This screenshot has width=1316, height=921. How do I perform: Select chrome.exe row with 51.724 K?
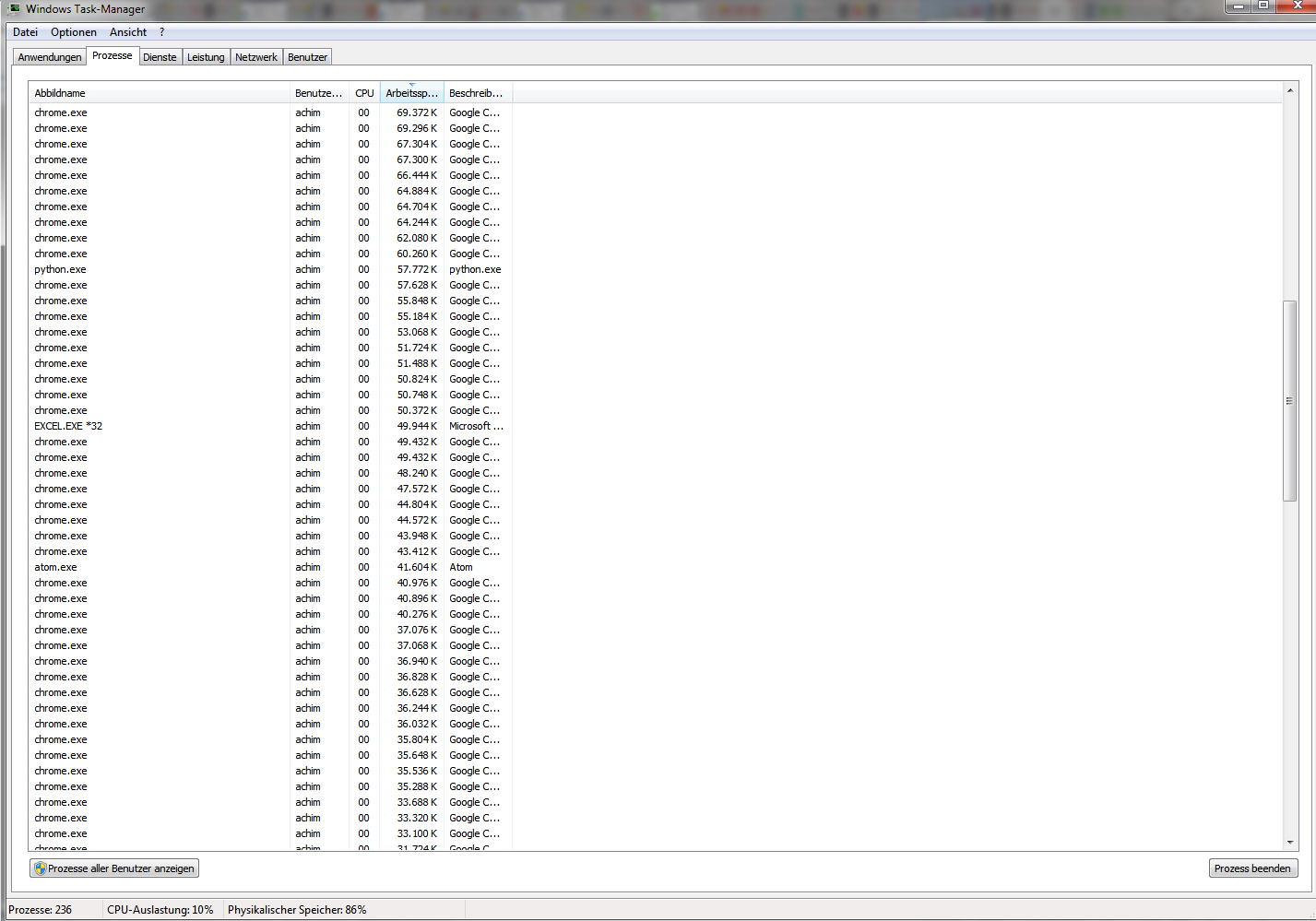[x=270, y=348]
